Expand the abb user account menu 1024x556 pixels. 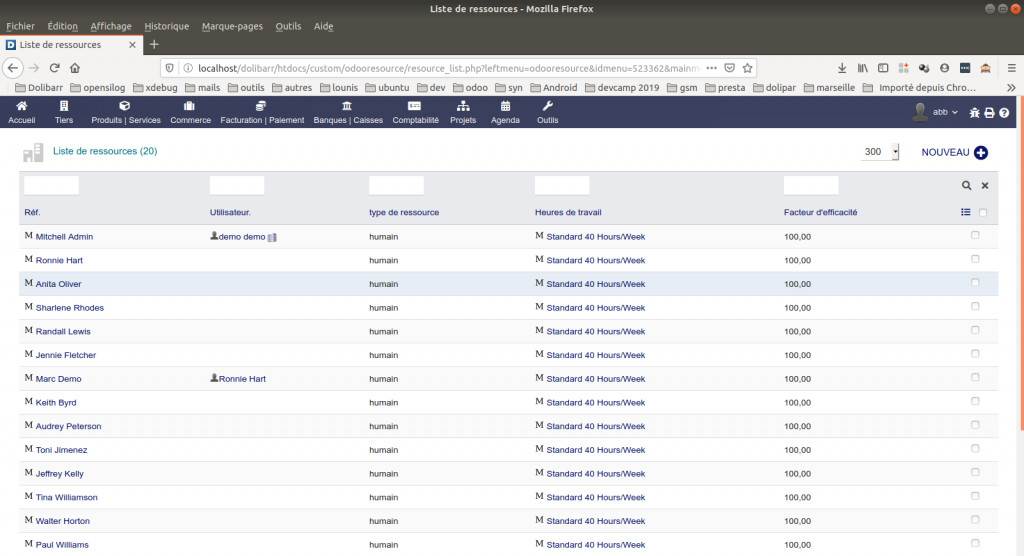945,112
